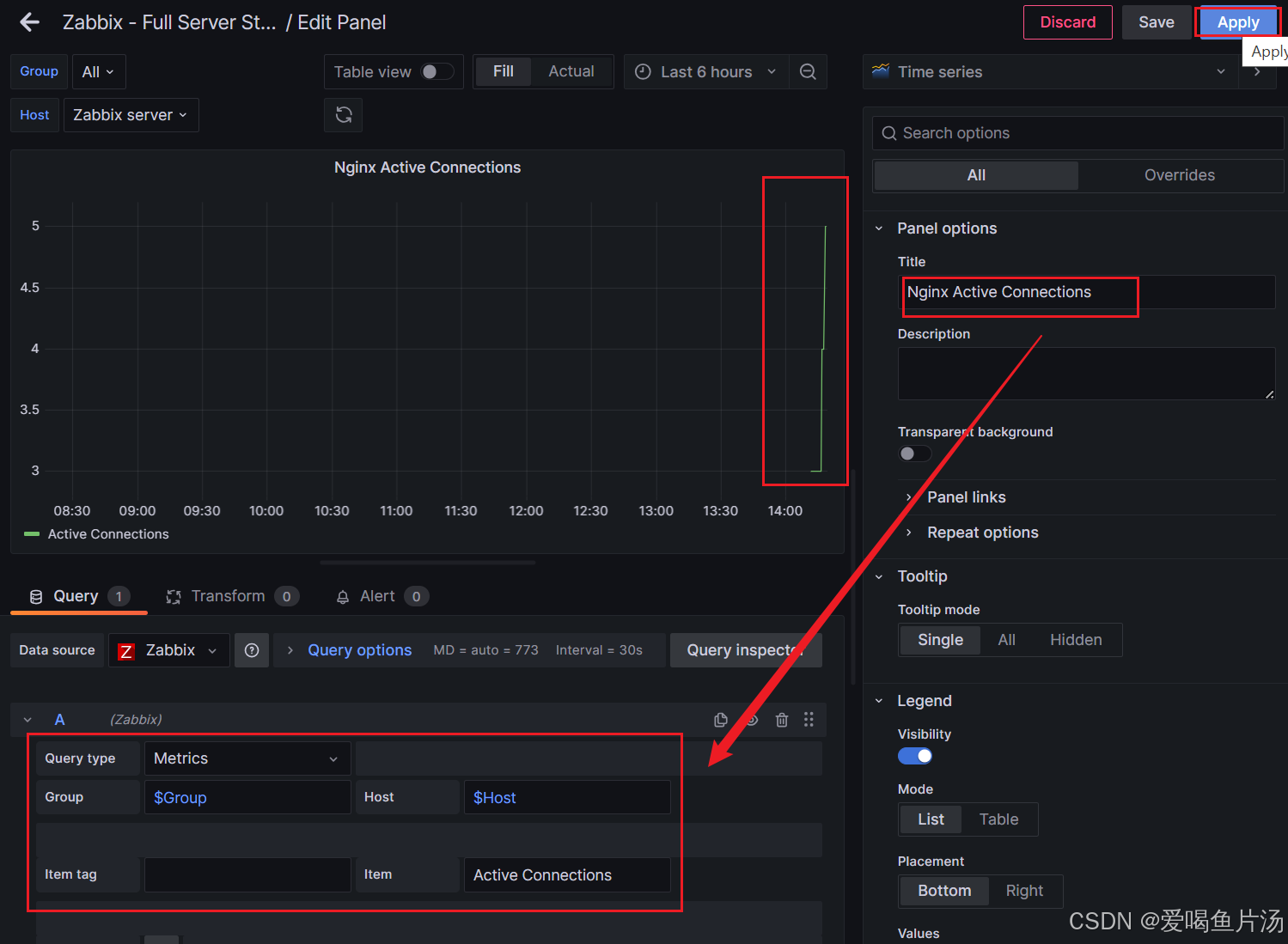1288x944 pixels.
Task: Toggle the Table view switch
Action: 437,72
